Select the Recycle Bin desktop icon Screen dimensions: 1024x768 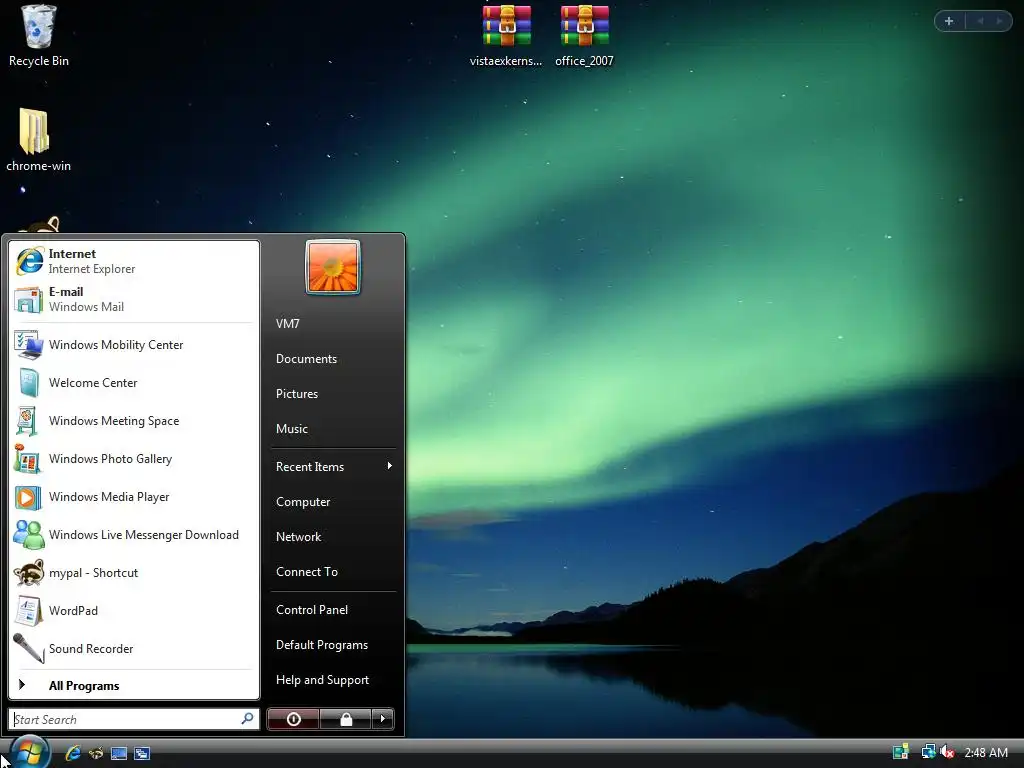[39, 36]
